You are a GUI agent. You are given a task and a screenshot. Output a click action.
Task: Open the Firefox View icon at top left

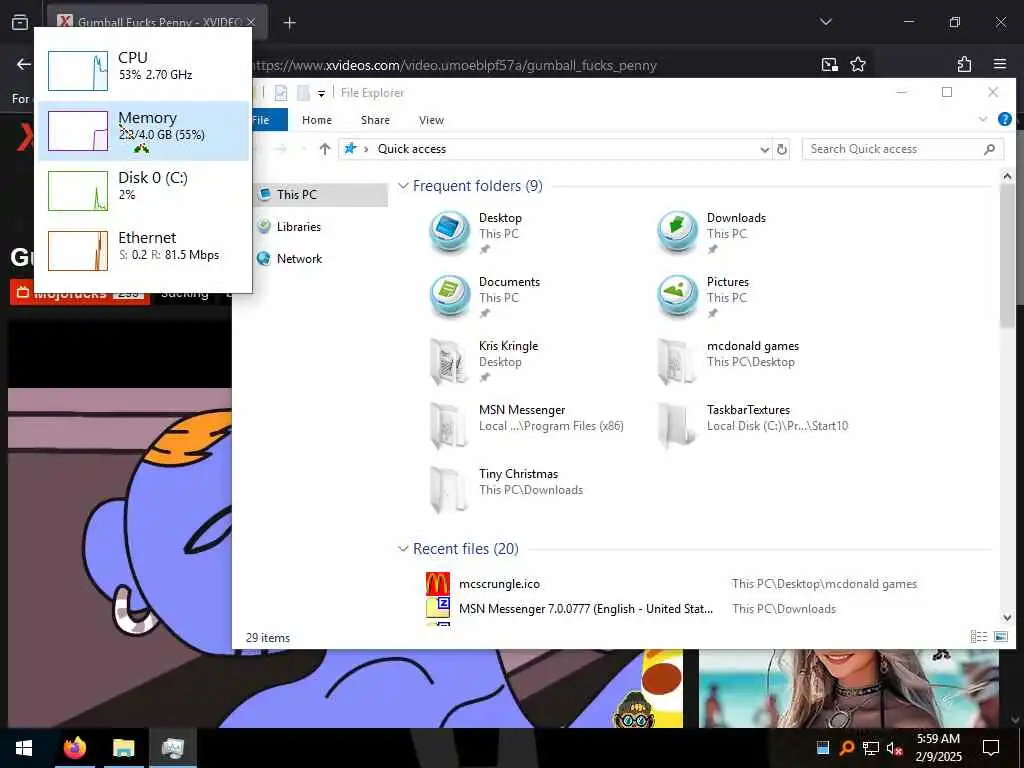(x=20, y=22)
